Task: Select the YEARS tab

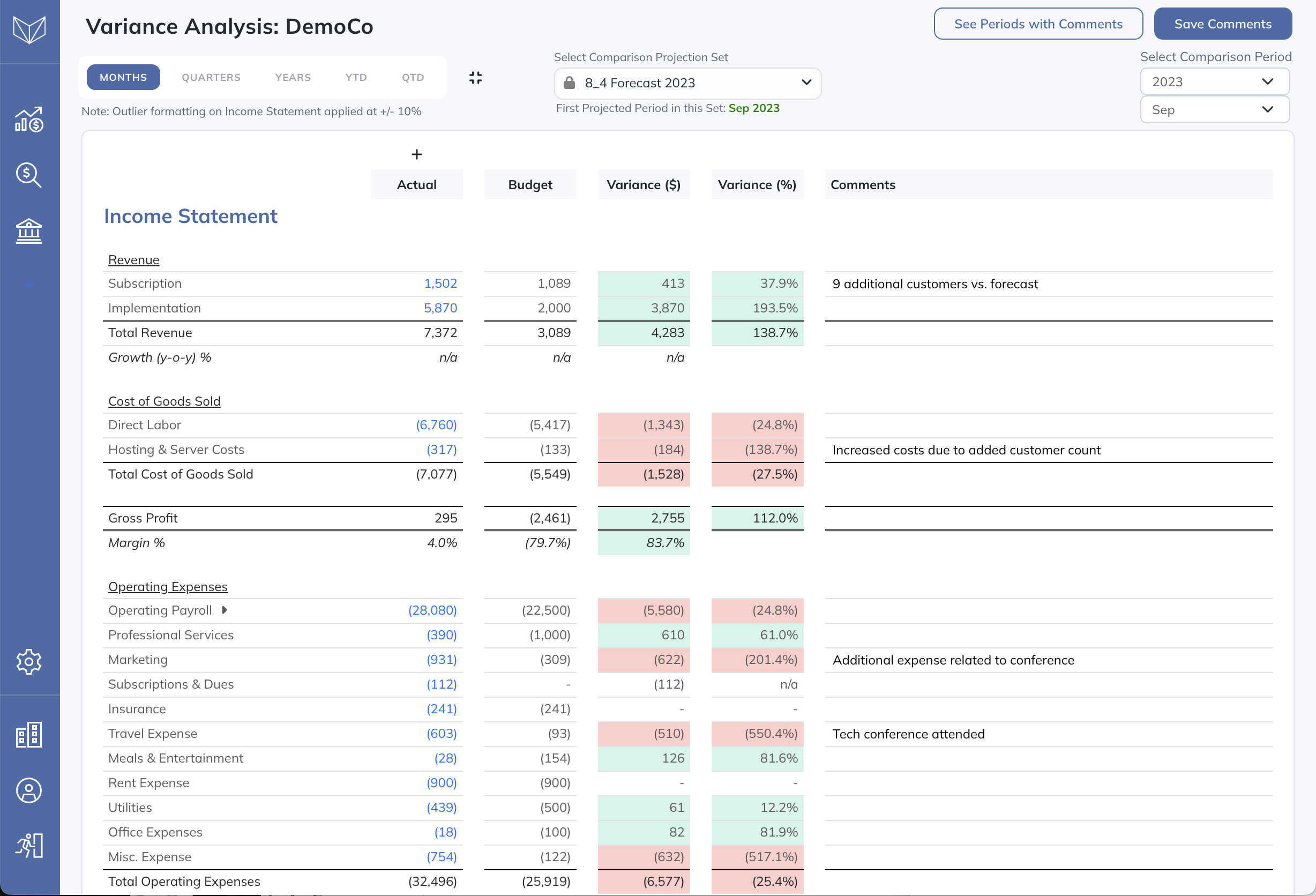Action: (x=293, y=78)
